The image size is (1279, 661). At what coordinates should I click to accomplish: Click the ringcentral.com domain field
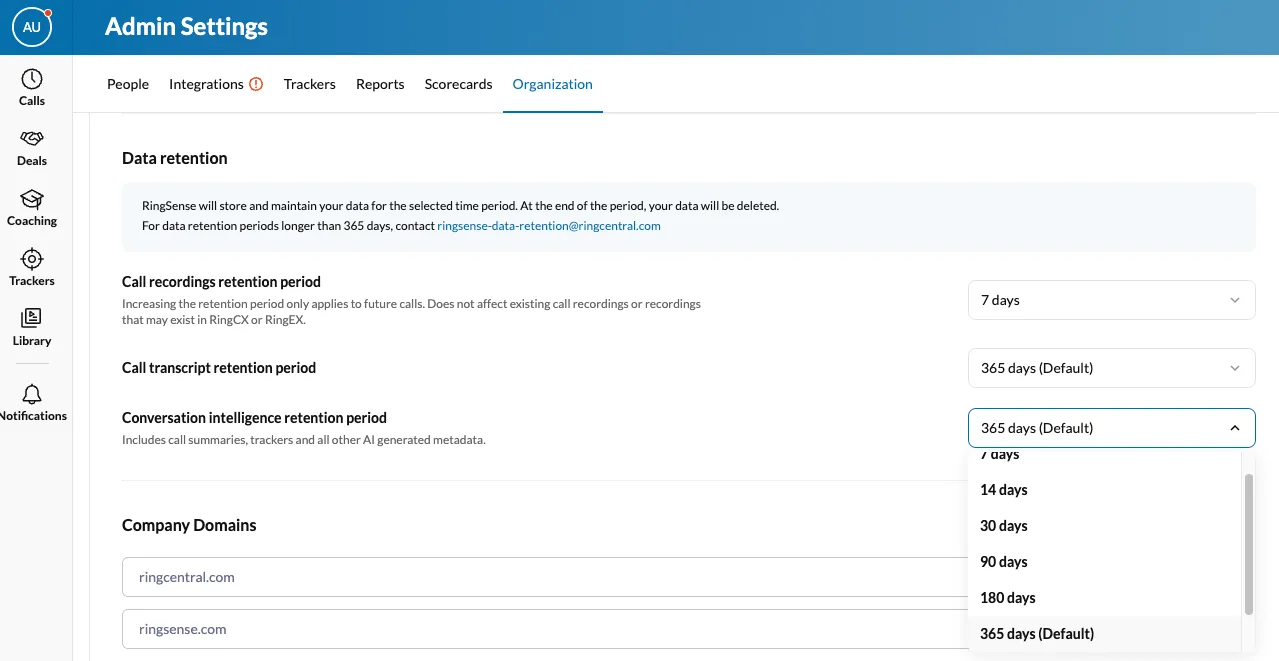540,577
